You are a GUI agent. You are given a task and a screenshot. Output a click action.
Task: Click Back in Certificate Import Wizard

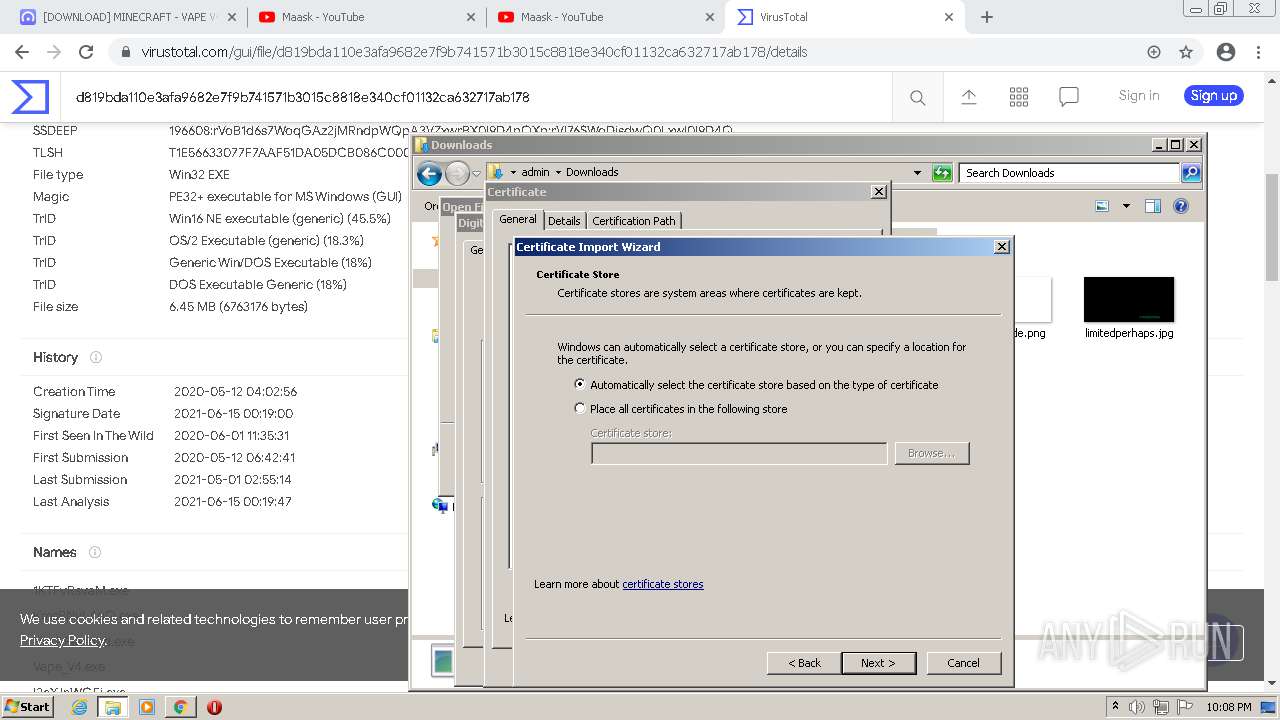(804, 663)
